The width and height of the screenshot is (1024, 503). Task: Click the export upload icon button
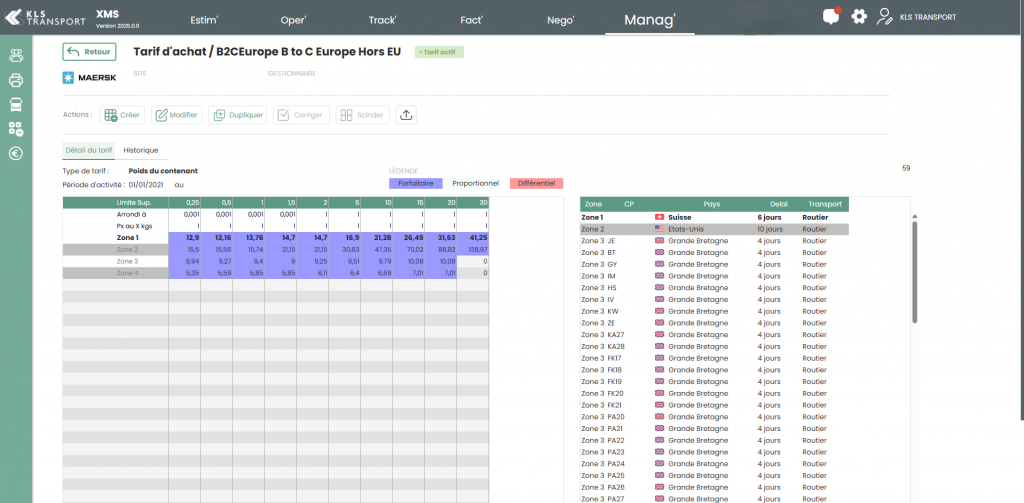click(x=406, y=115)
